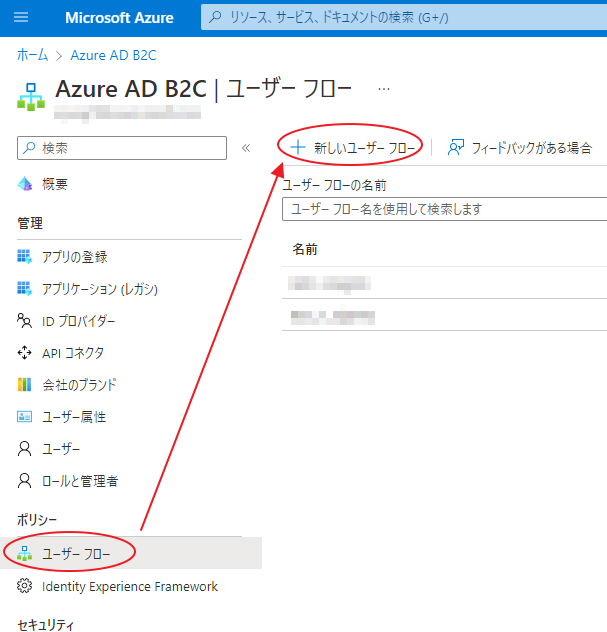This screenshot has height=632, width=607.
Task: Open API コネクタ menu item
Action: 73,353
